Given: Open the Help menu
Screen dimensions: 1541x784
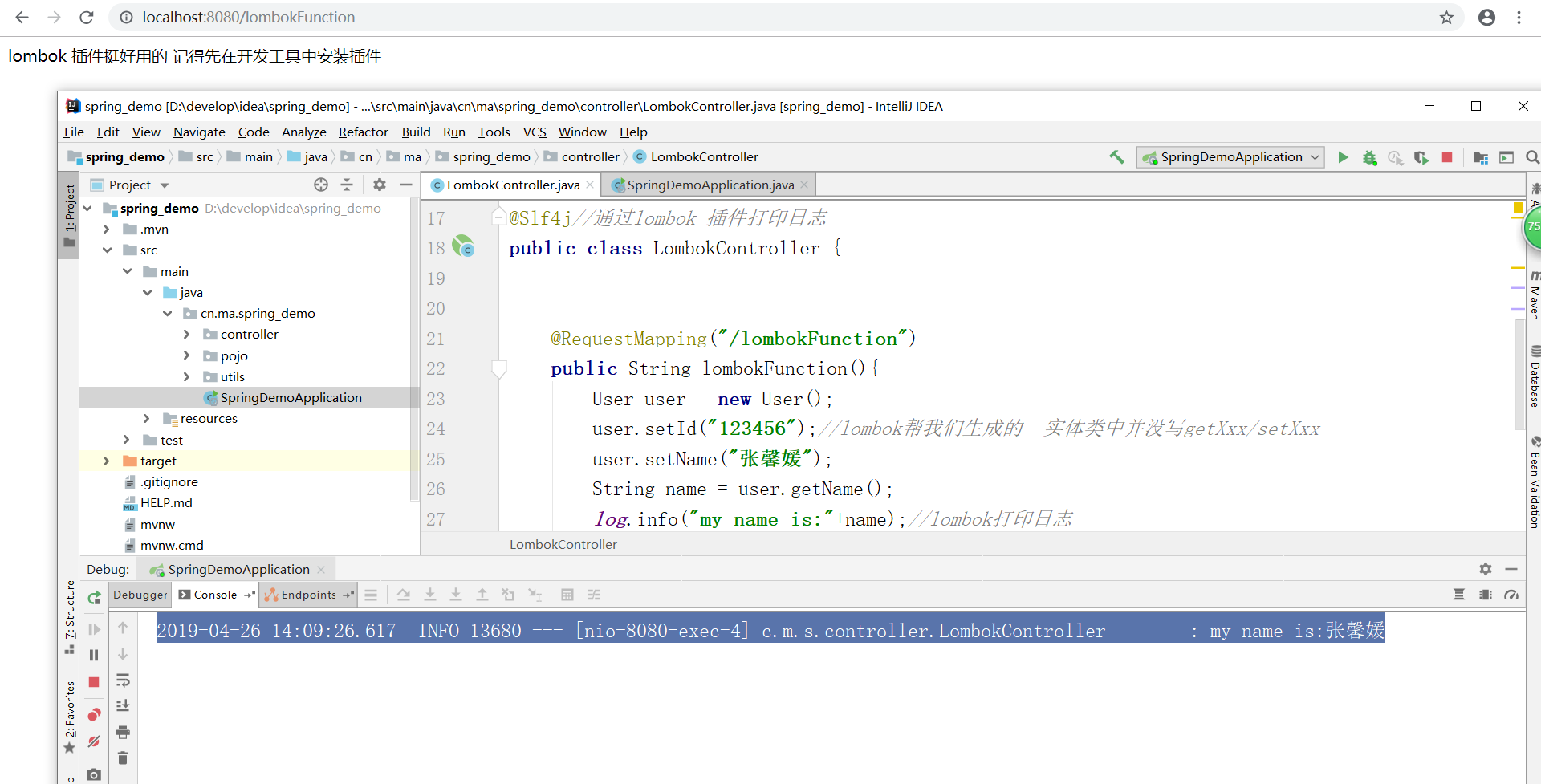Looking at the screenshot, I should tap(633, 132).
